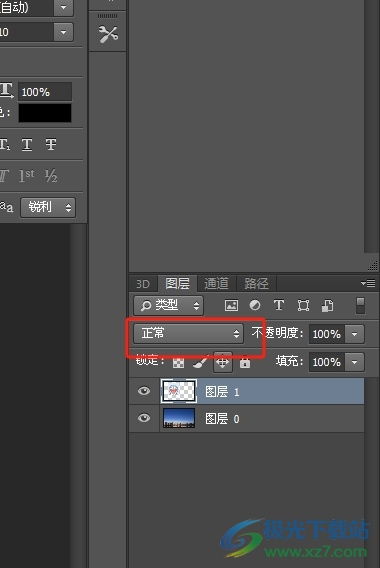Filter layers by pixel image icon

coord(231,305)
